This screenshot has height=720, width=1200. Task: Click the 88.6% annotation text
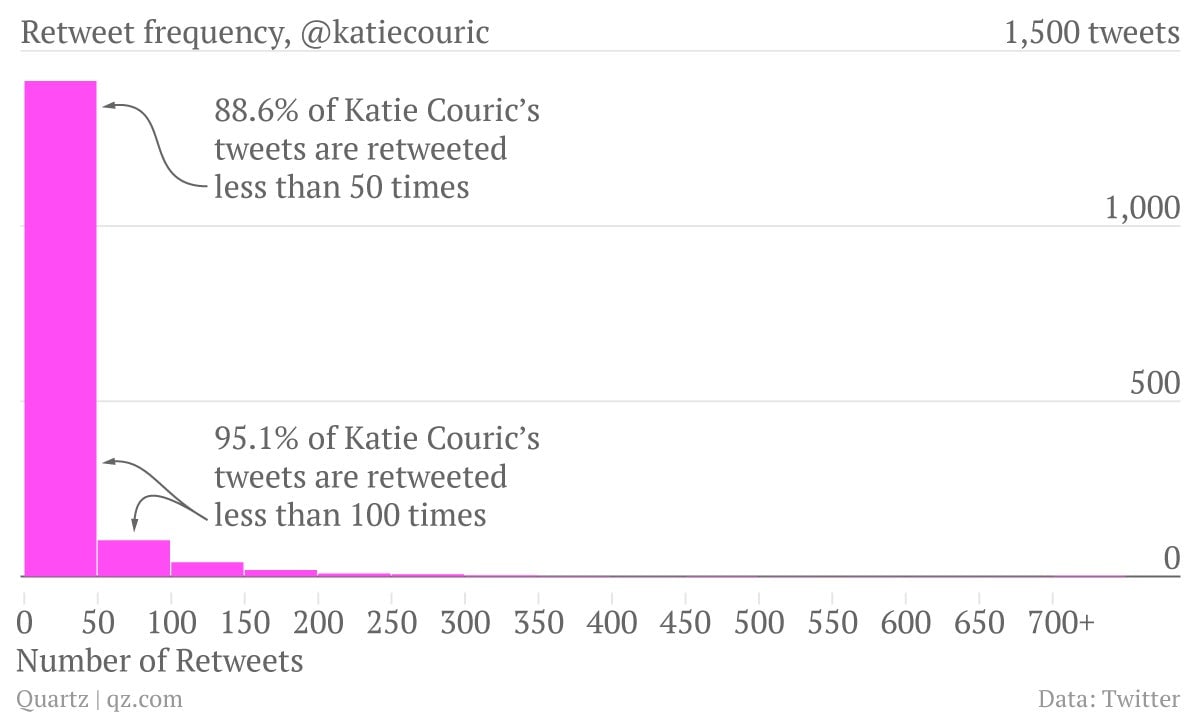click(x=377, y=148)
